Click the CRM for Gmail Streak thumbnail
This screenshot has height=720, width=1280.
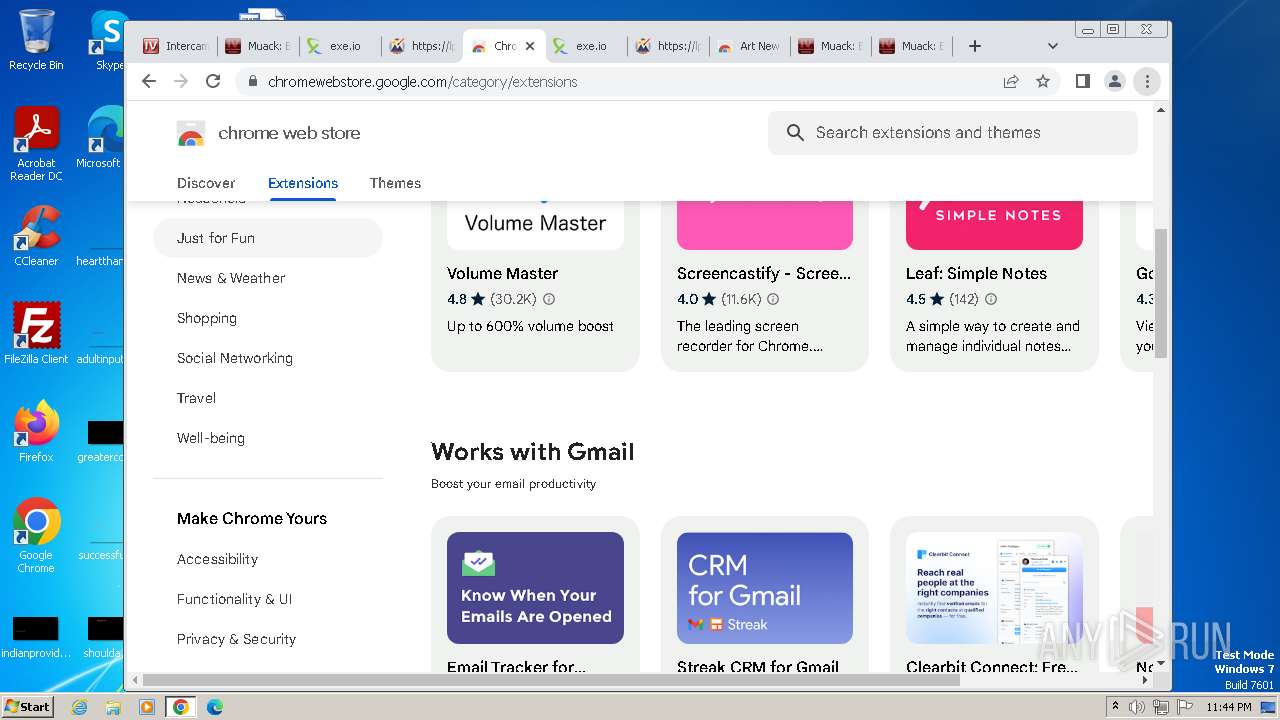coord(765,588)
